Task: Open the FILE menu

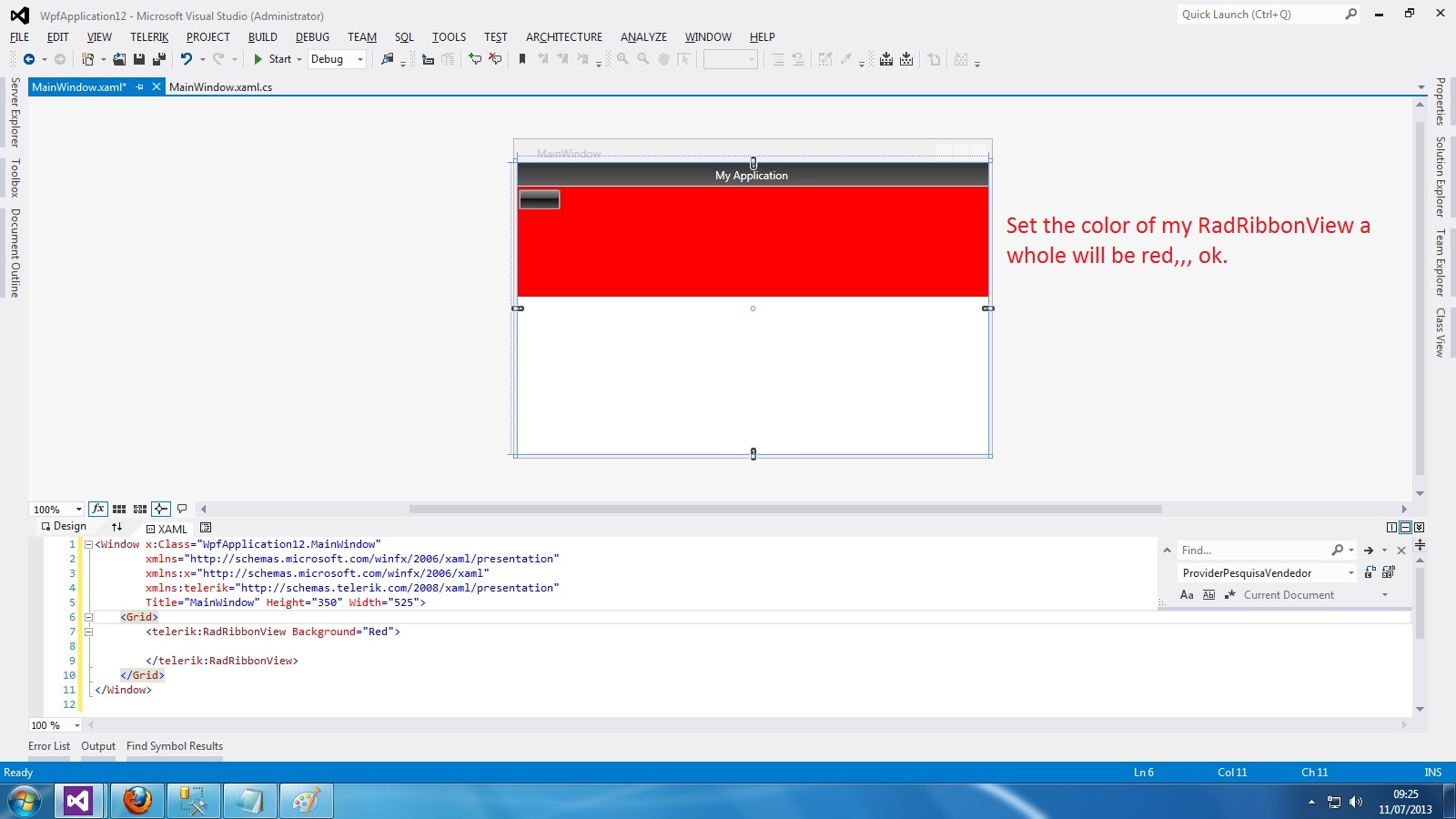Action: pyautogui.click(x=19, y=37)
